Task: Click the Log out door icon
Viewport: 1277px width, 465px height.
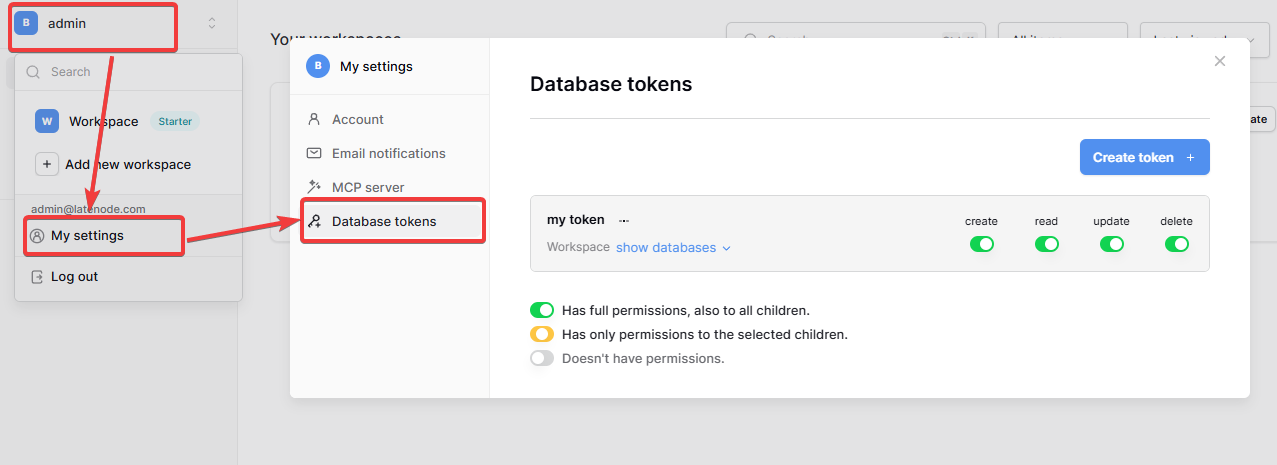Action: [x=37, y=277]
